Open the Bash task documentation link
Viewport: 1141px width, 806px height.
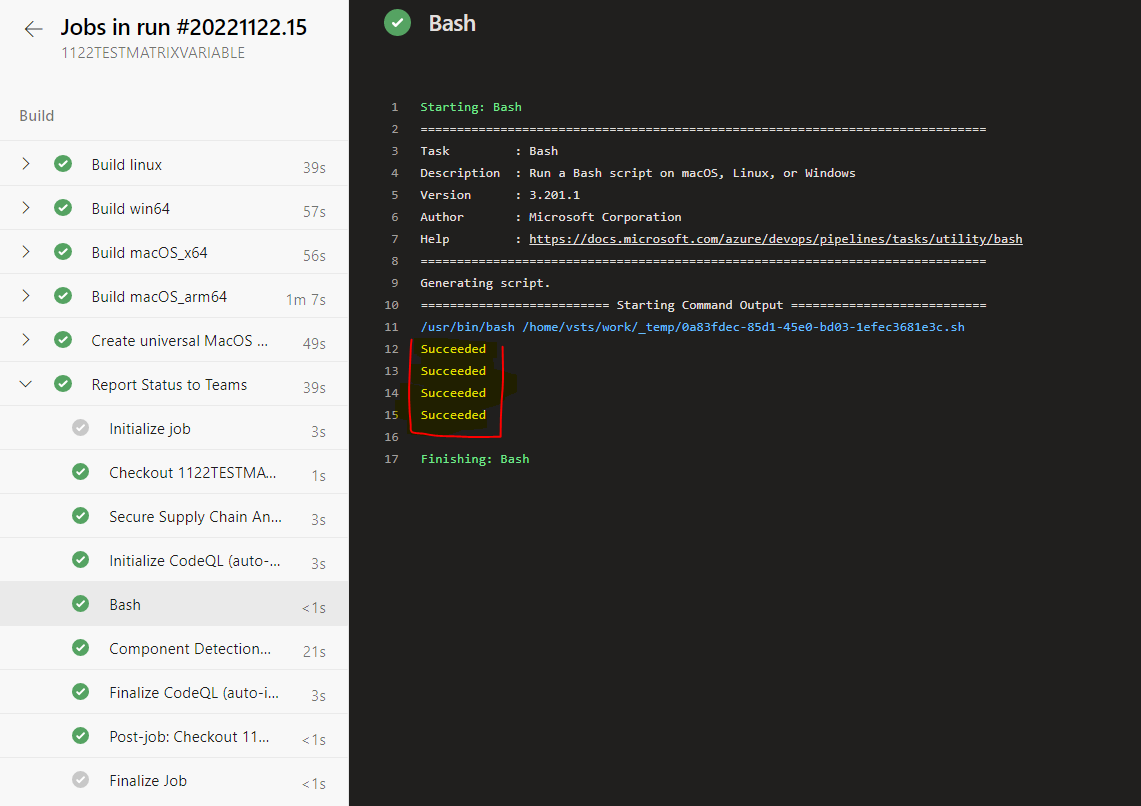pyautogui.click(x=775, y=239)
